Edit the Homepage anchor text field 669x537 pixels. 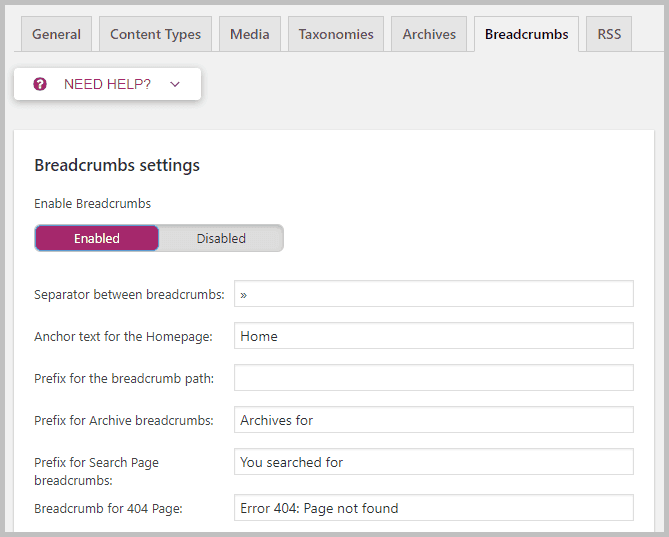click(x=433, y=336)
